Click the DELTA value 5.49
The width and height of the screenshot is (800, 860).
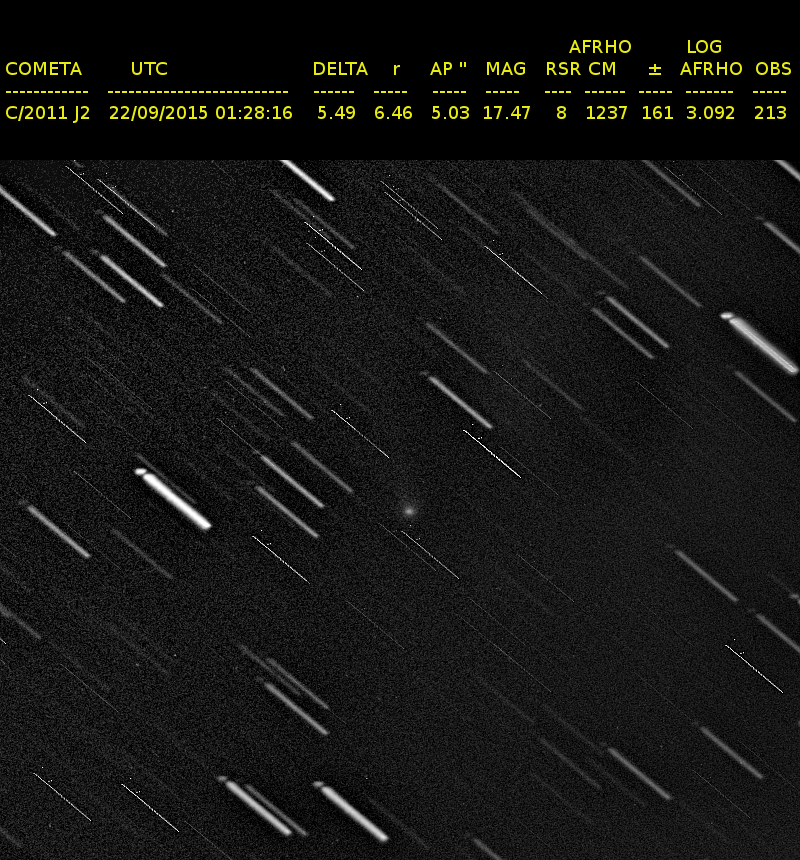tap(336, 113)
